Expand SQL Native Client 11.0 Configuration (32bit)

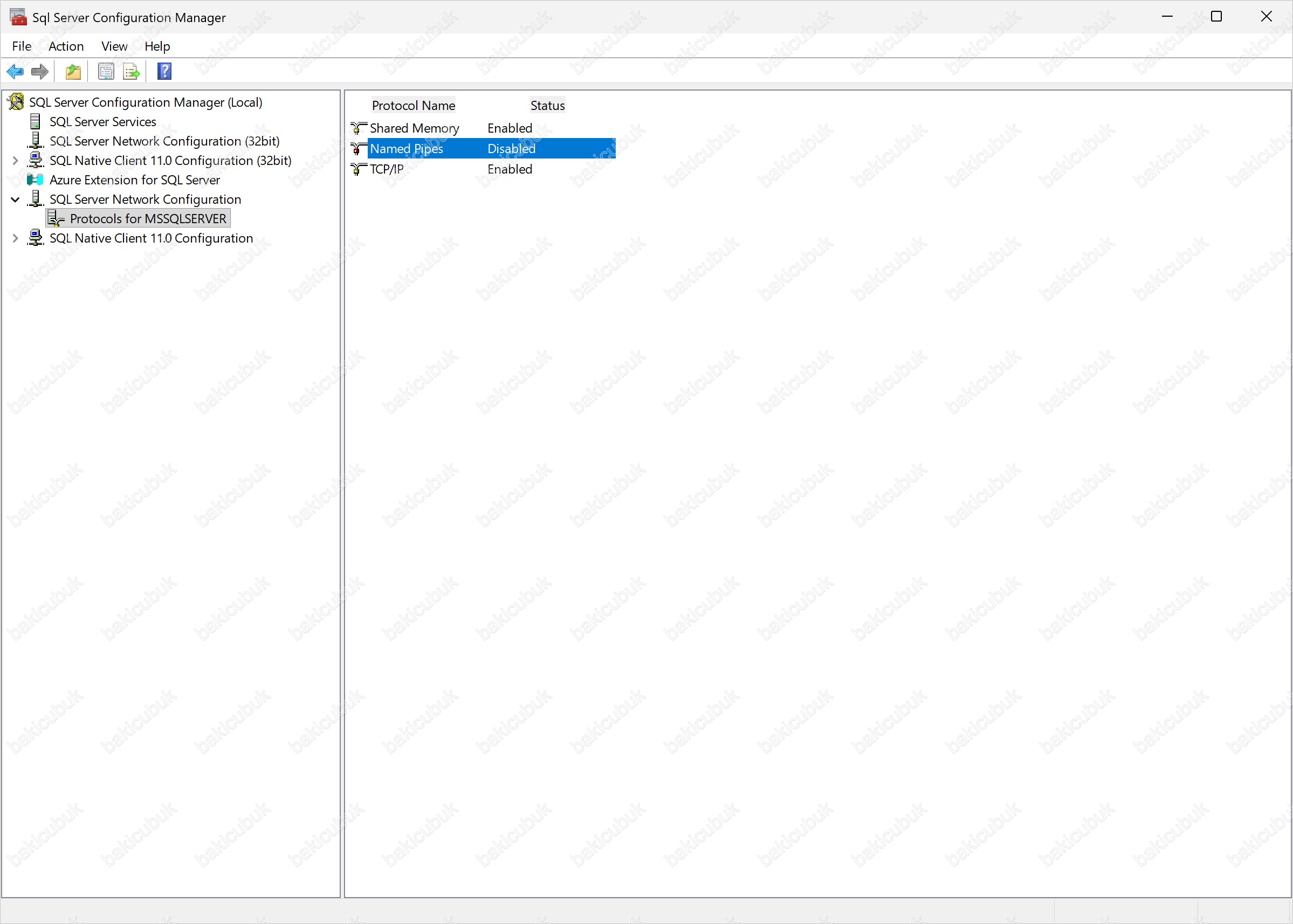click(x=15, y=161)
